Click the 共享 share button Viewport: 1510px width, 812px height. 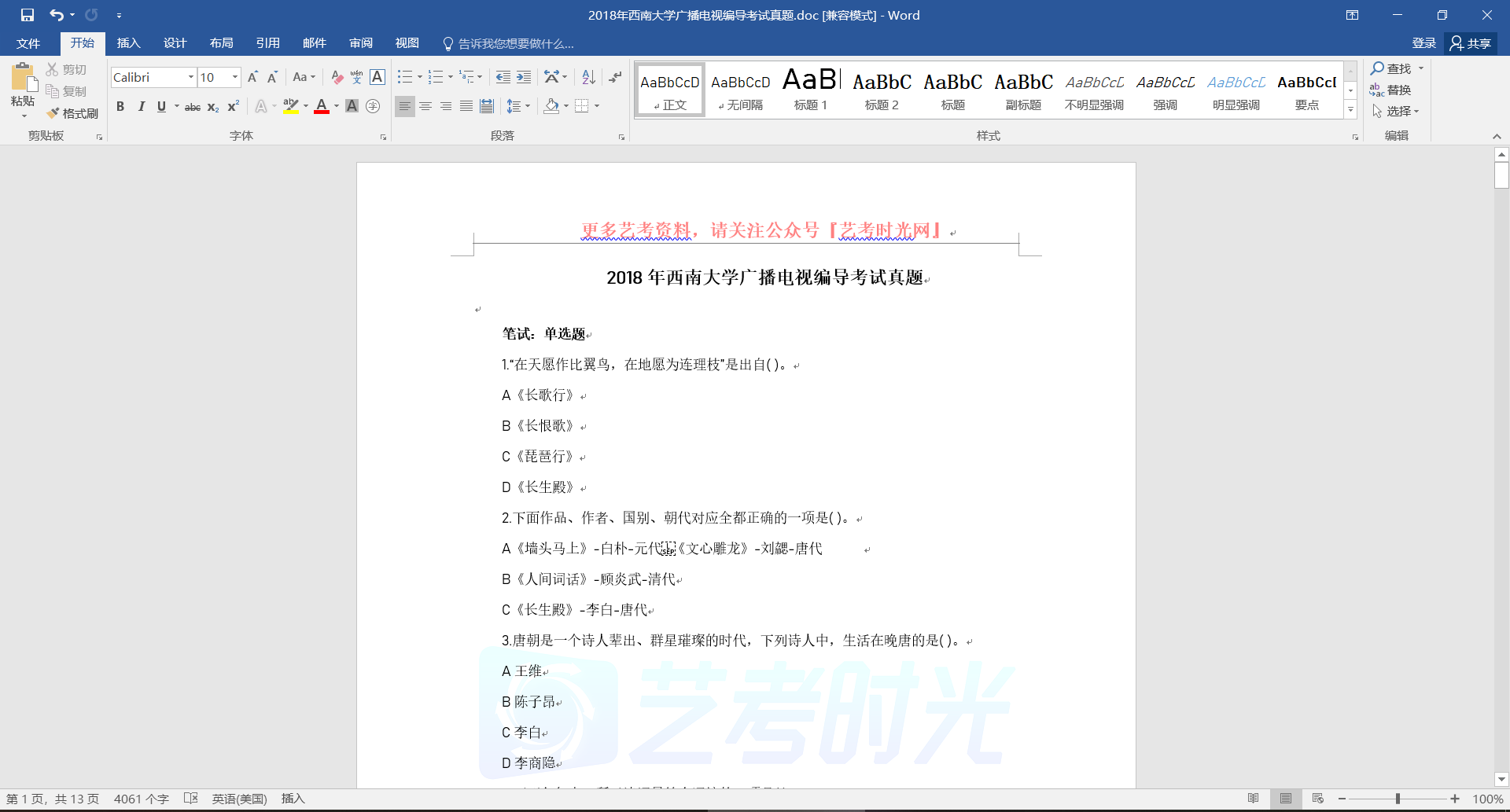[x=1471, y=43]
